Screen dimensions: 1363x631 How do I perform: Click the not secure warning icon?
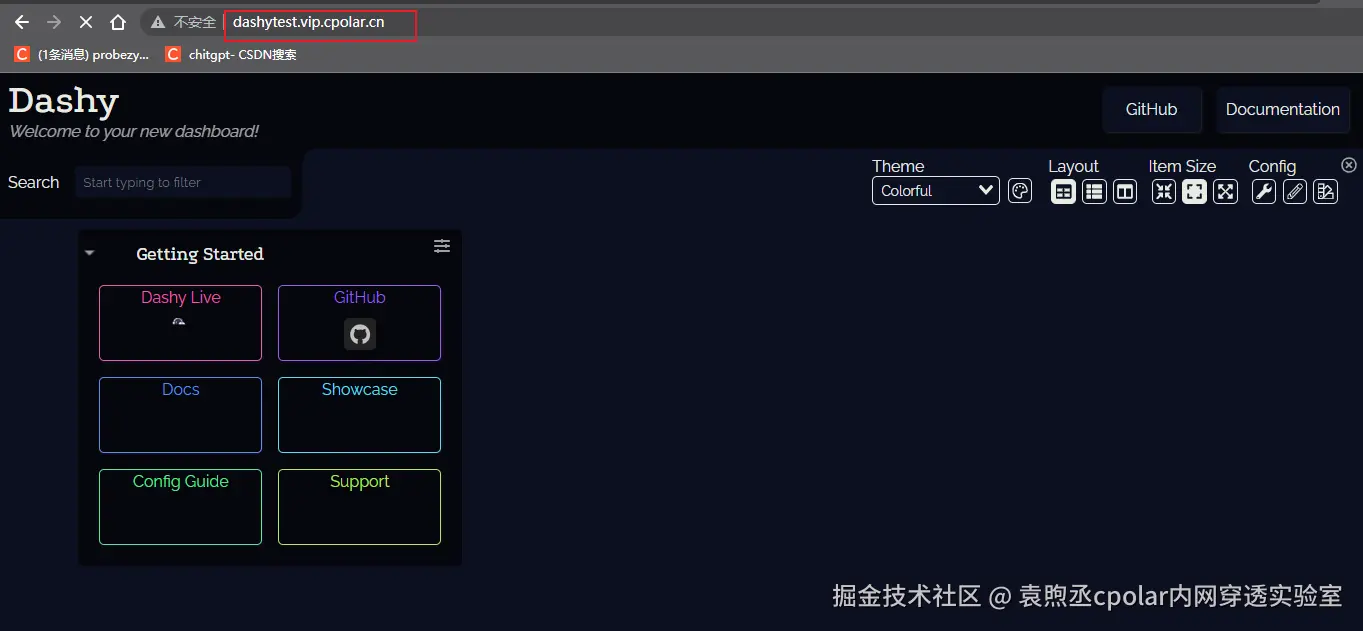[158, 22]
